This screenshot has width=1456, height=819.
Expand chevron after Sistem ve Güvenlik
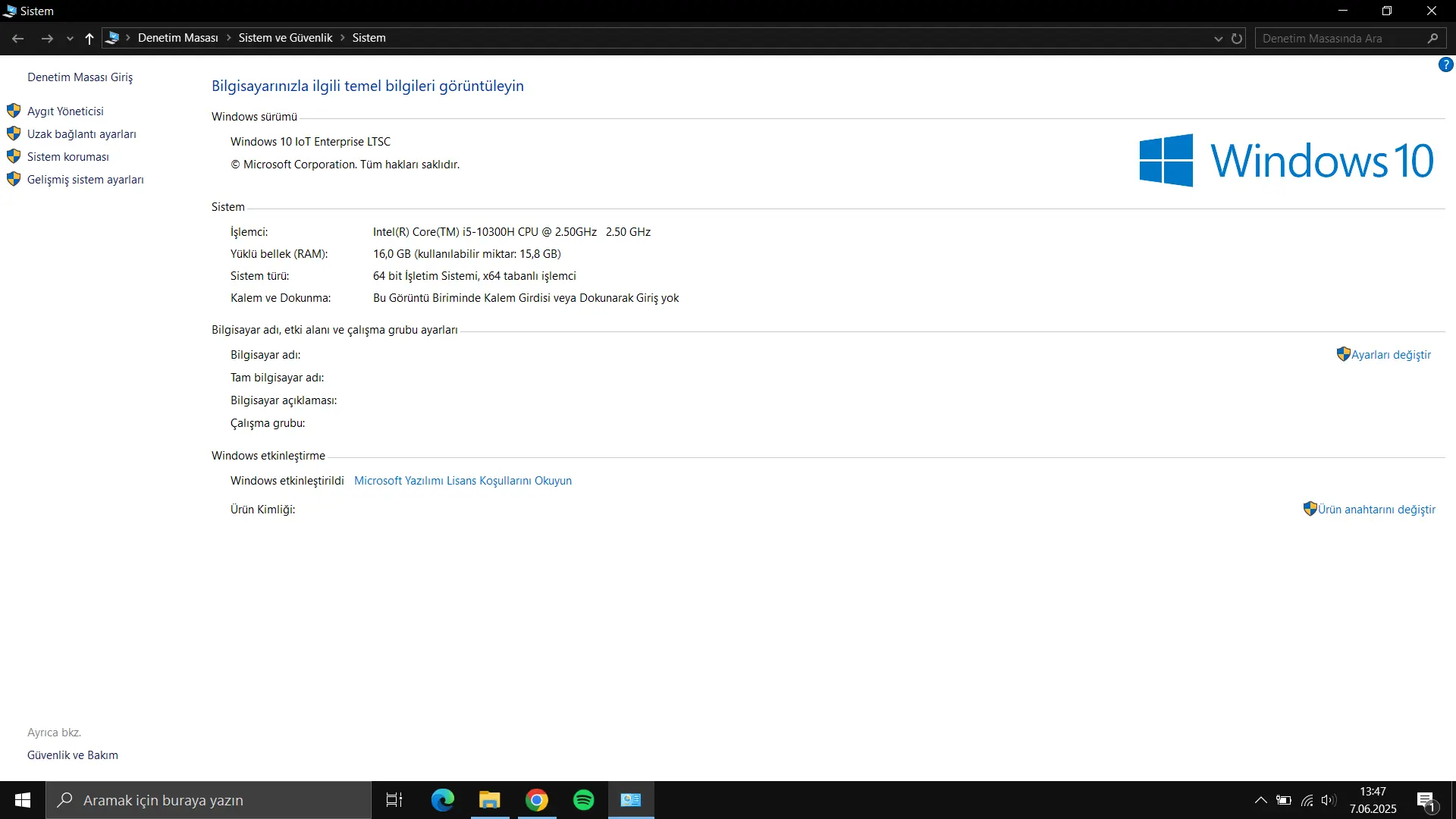[x=343, y=38]
